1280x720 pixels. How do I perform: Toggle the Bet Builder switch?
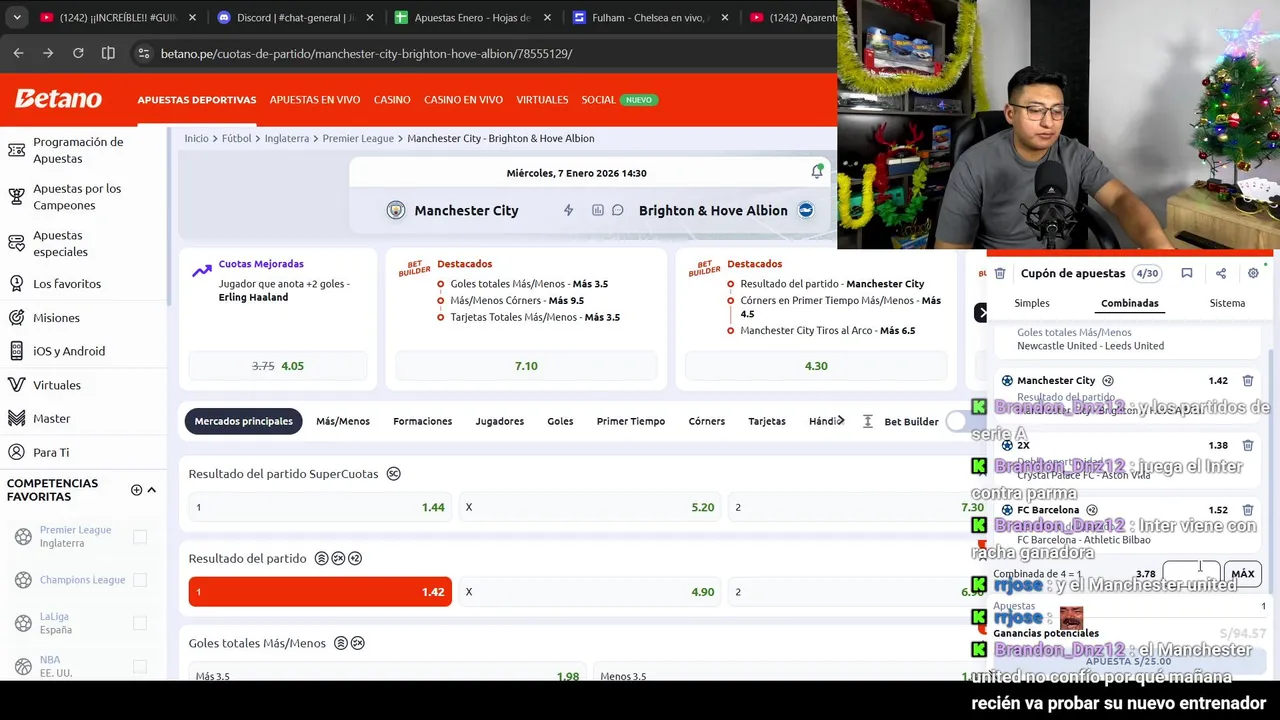pos(960,421)
